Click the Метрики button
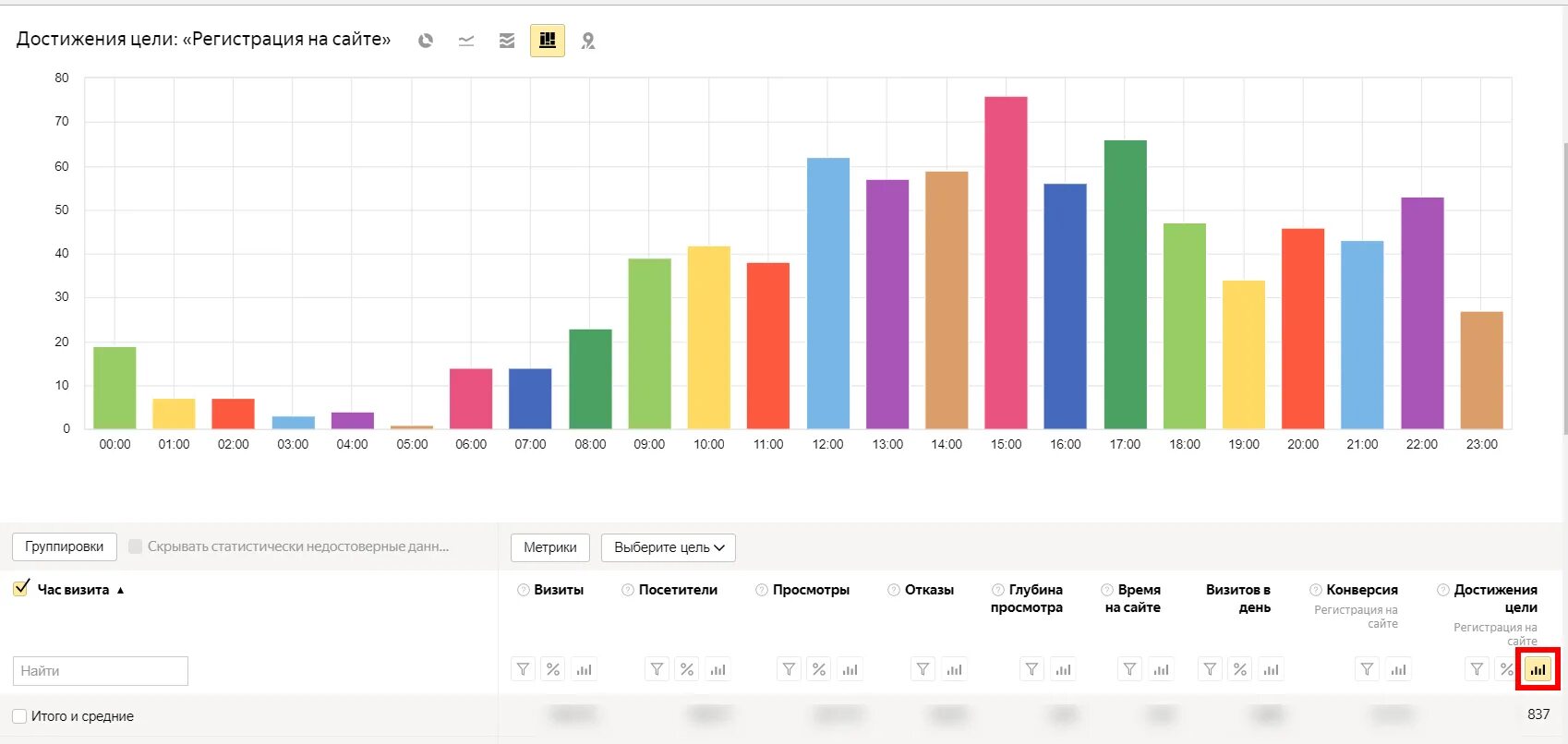Screen dimensions: 1568x744 (550, 547)
